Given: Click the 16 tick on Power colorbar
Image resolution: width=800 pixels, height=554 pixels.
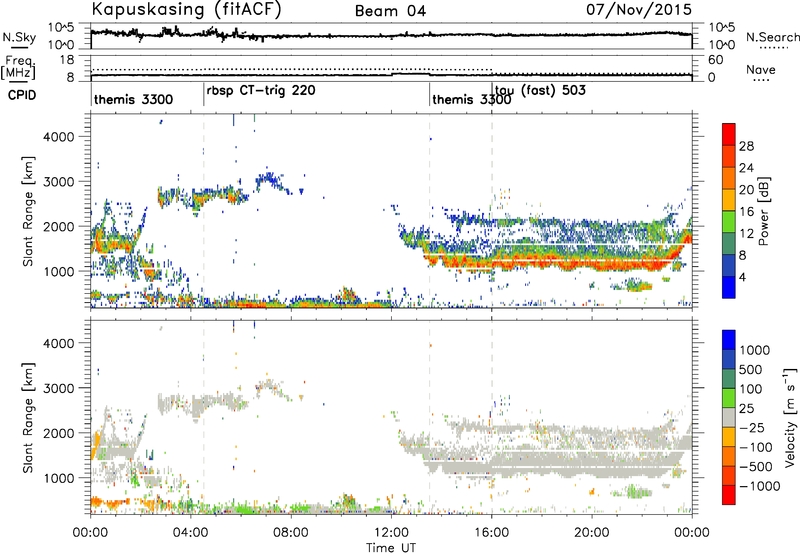Looking at the screenshot, I should pyautogui.click(x=746, y=212).
